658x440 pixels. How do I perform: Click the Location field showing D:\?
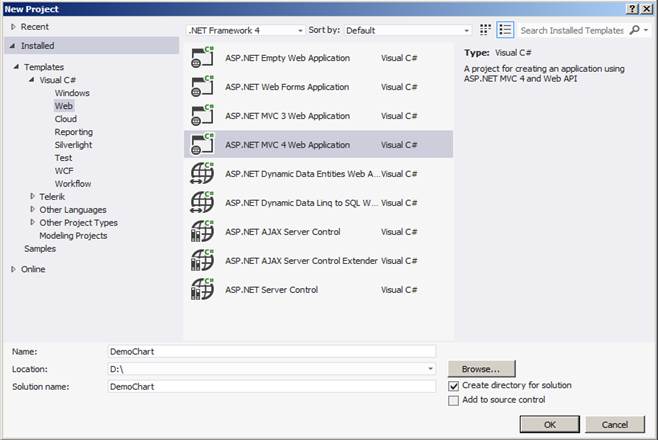[x=272, y=369]
